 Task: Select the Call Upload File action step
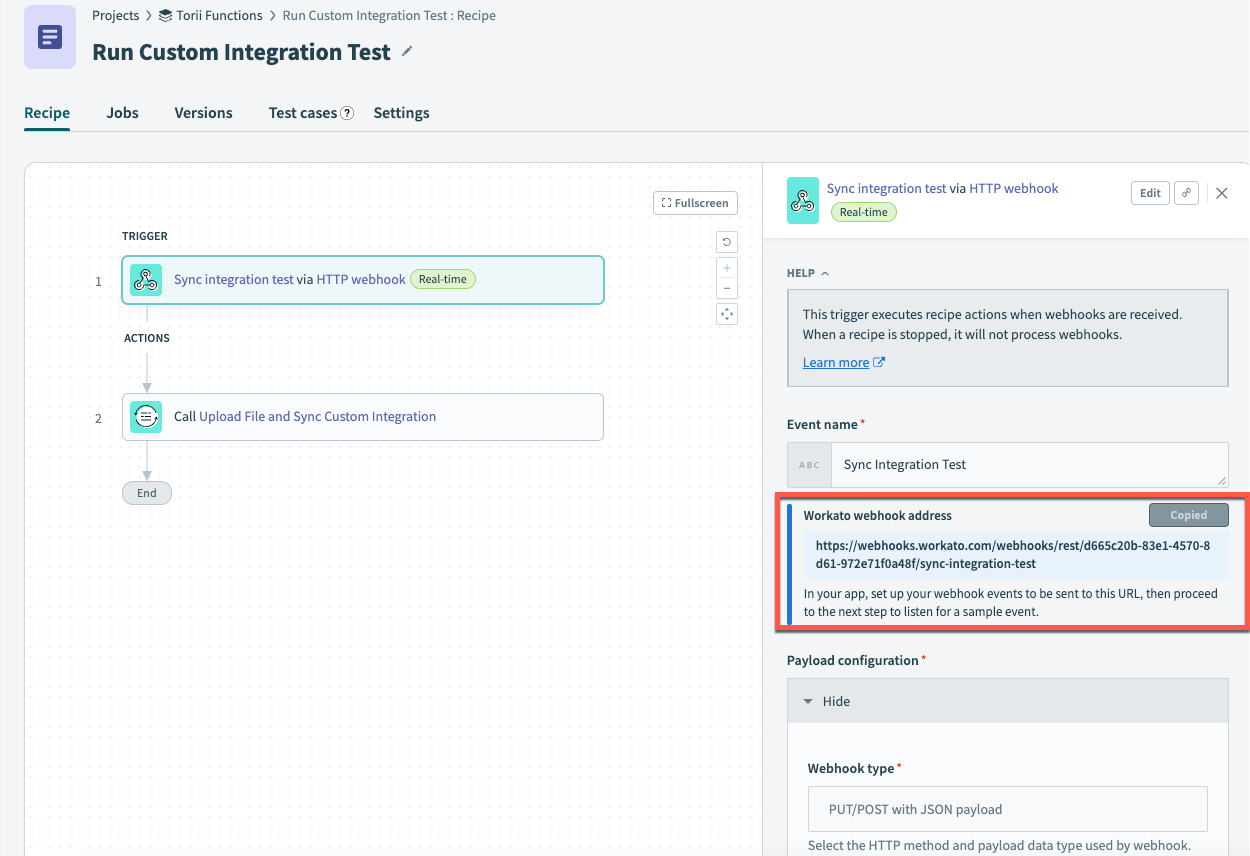pyautogui.click(x=363, y=417)
